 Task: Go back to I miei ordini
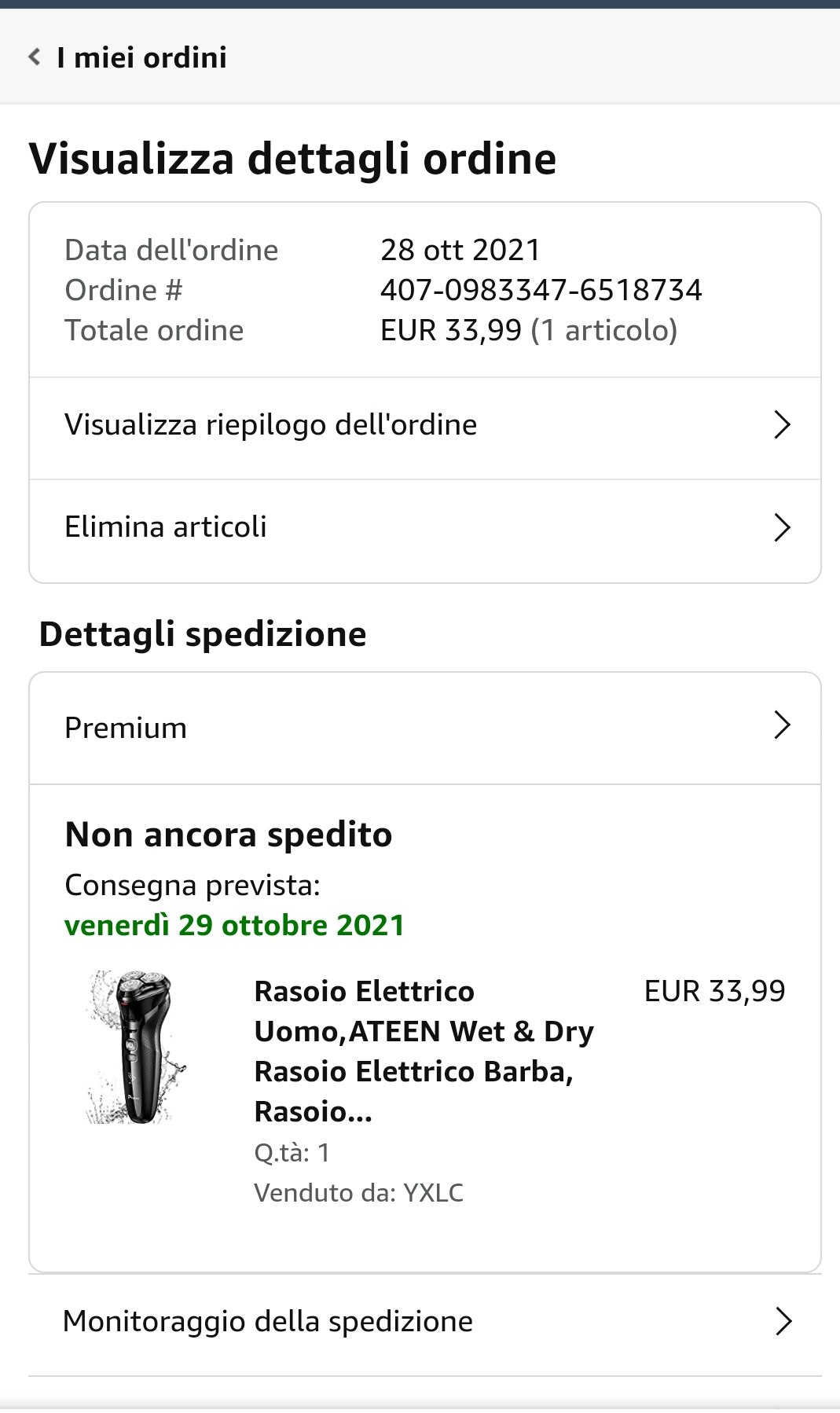pyautogui.click(x=141, y=57)
